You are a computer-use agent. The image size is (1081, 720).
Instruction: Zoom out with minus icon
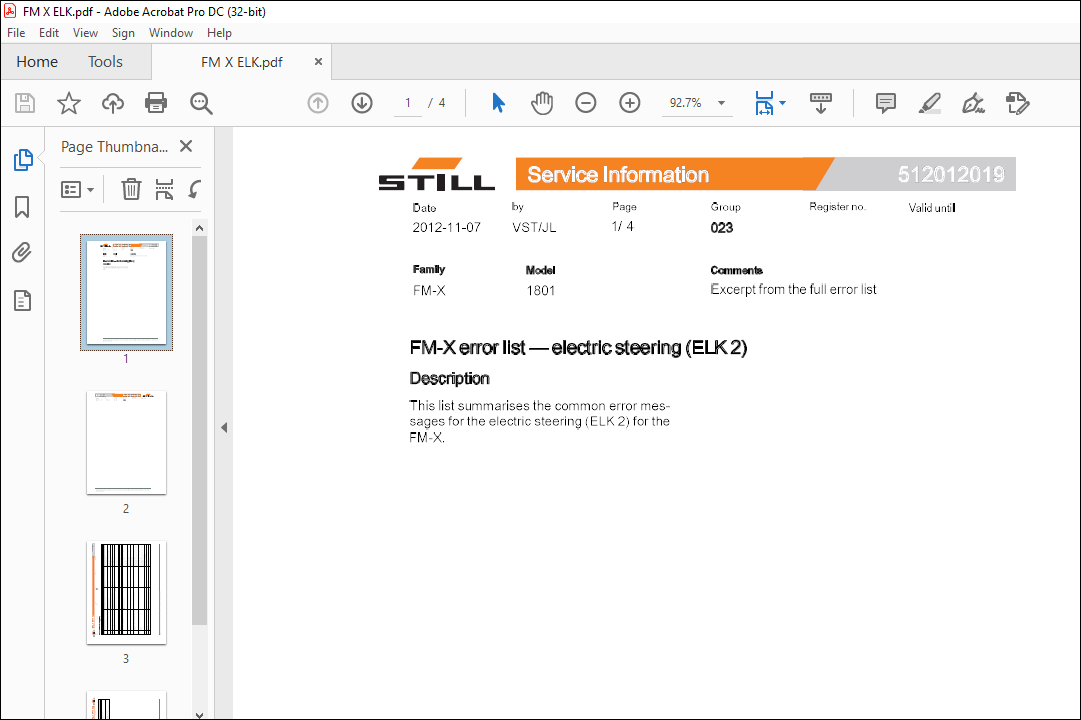585,103
